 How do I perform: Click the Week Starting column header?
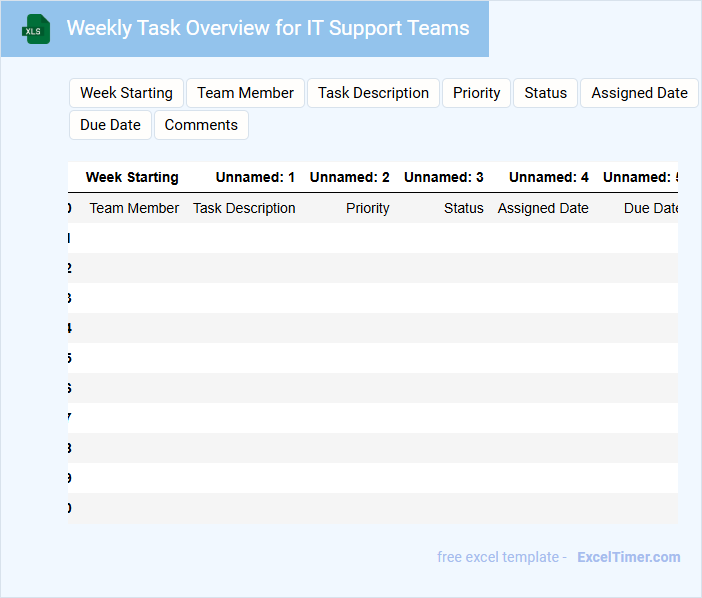click(132, 177)
